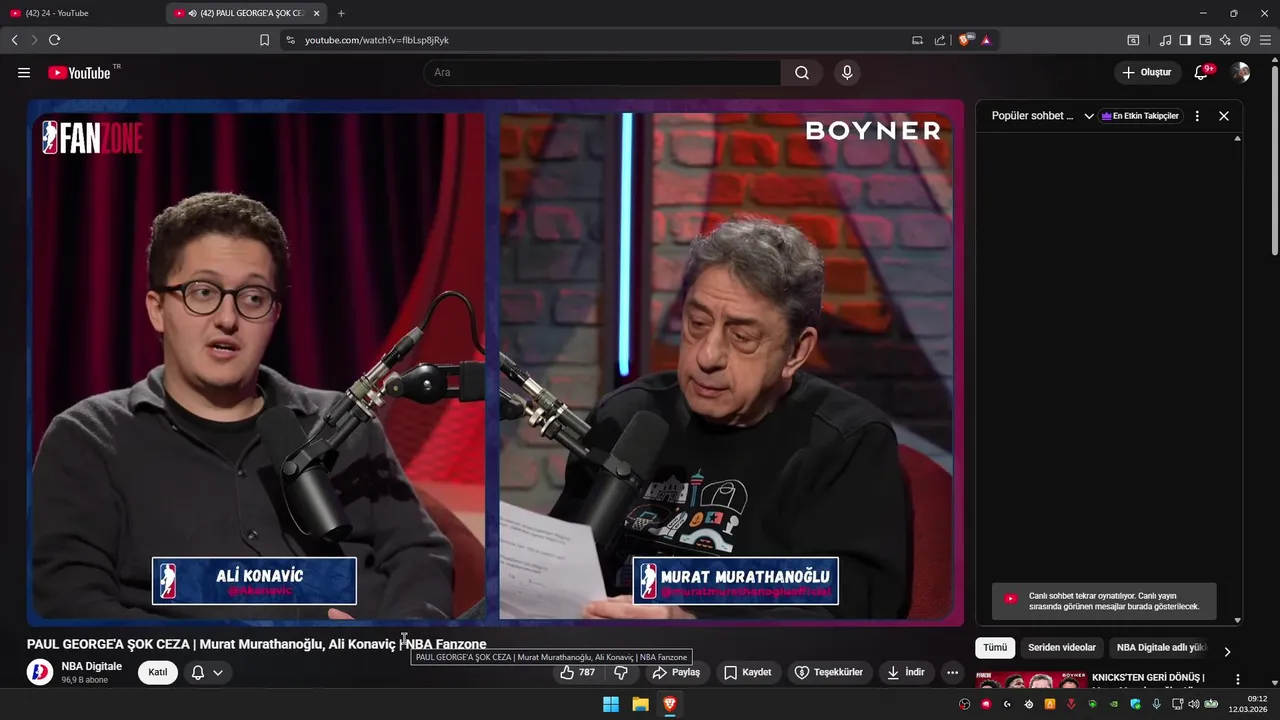Click the video title text
Image resolution: width=1280 pixels, height=720 pixels.
tap(257, 645)
